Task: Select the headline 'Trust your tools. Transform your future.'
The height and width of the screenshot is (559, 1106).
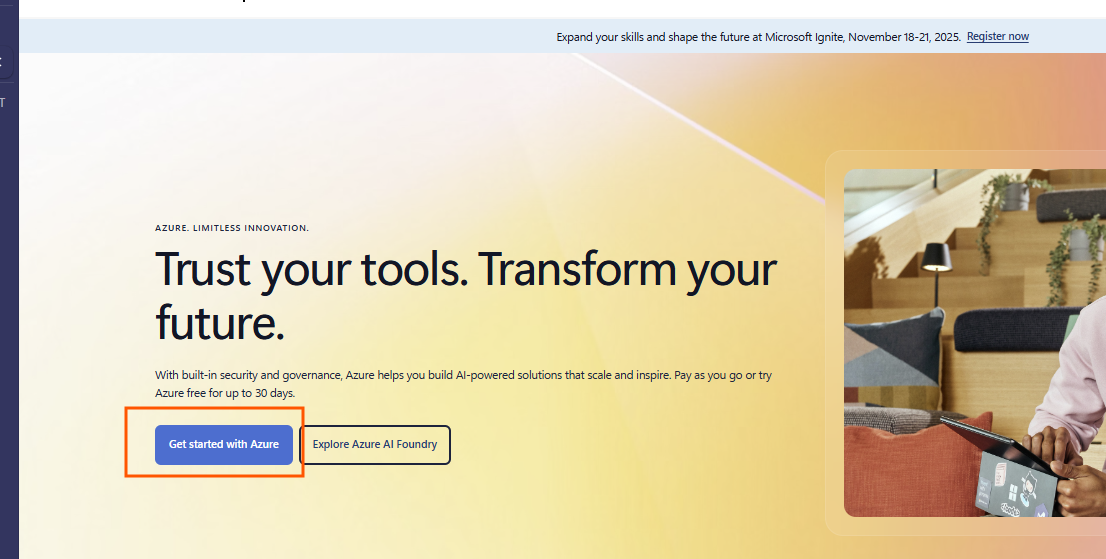Action: pos(466,296)
